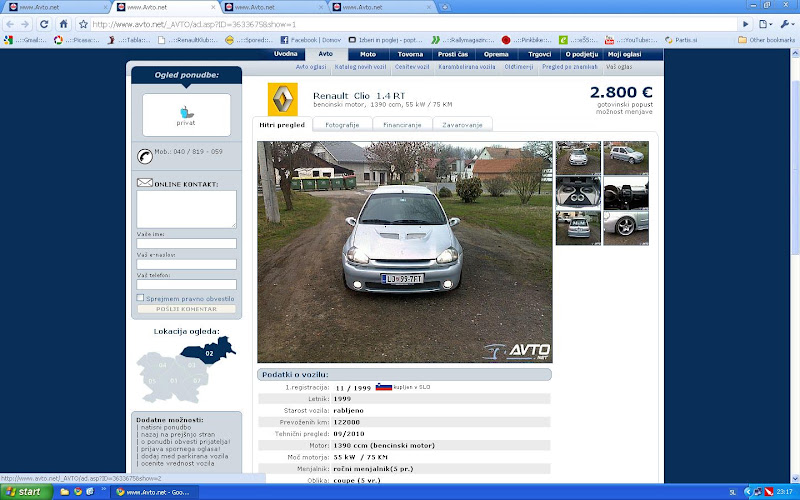Switch to the Financiranje tab
800x500 pixels.
(x=402, y=124)
